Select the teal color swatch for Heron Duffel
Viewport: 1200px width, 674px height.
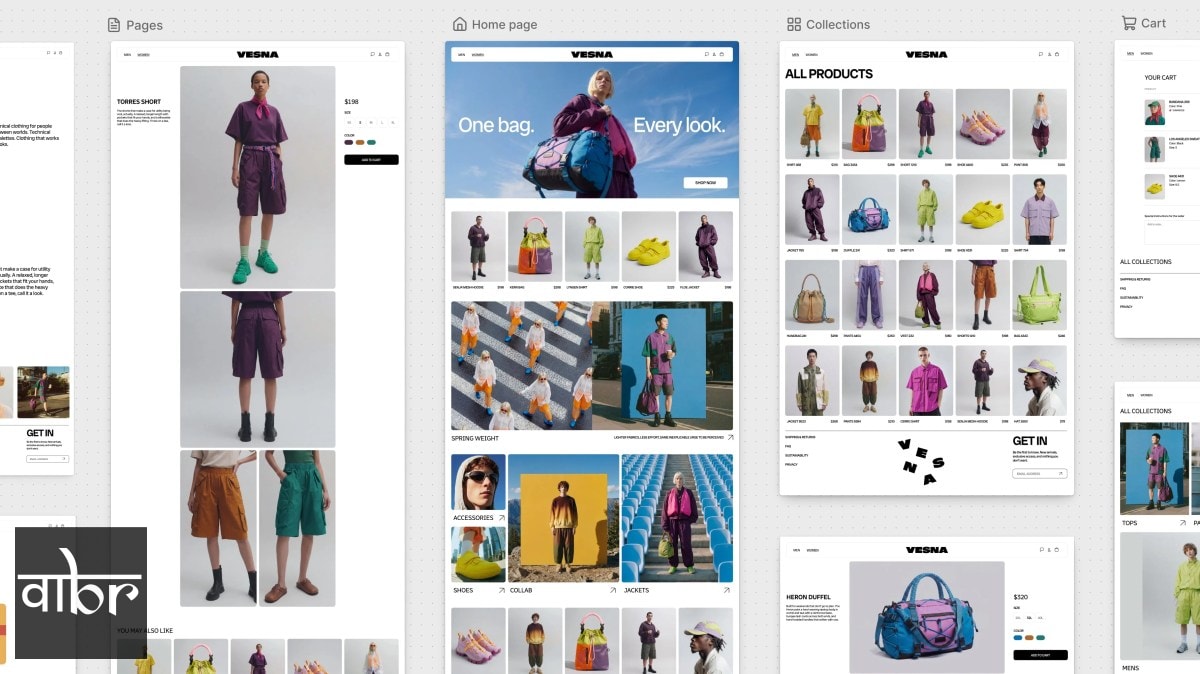coord(1041,637)
